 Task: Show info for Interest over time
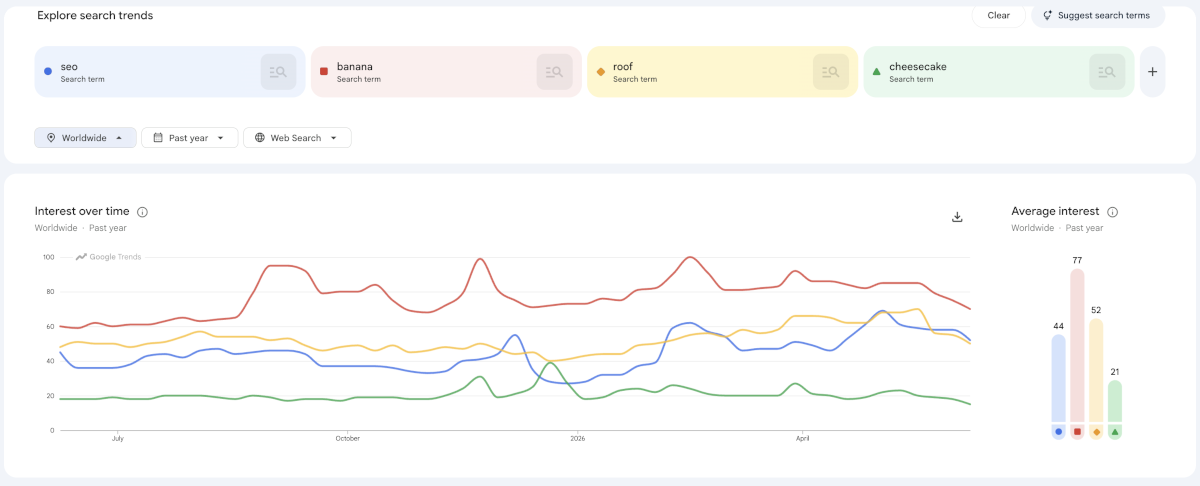click(142, 212)
